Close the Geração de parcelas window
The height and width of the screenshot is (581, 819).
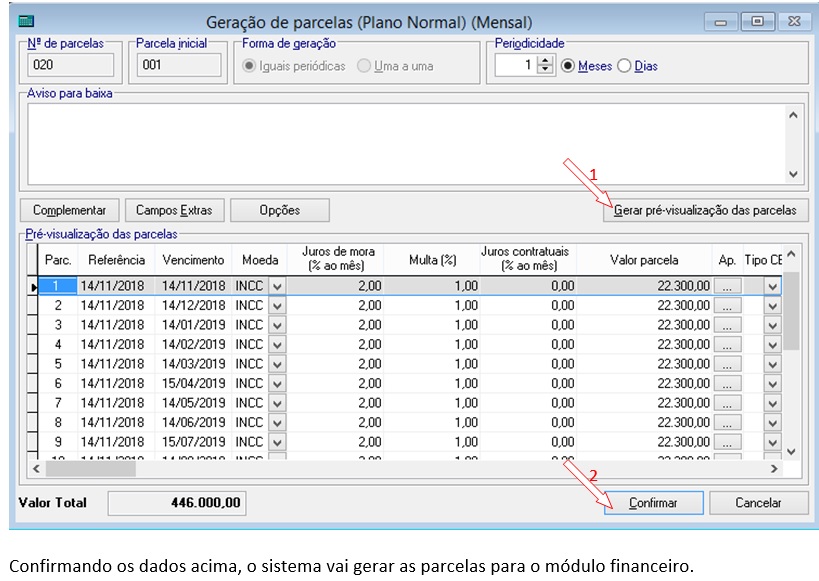pos(794,22)
